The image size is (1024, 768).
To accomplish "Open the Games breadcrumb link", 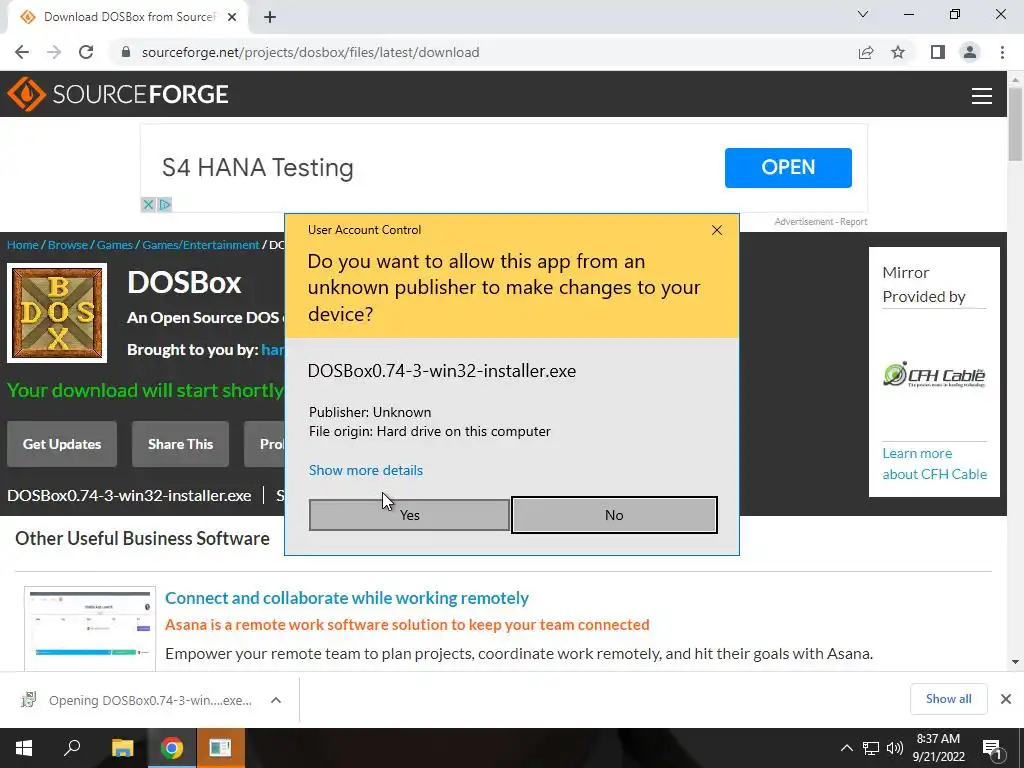I will 115,245.
